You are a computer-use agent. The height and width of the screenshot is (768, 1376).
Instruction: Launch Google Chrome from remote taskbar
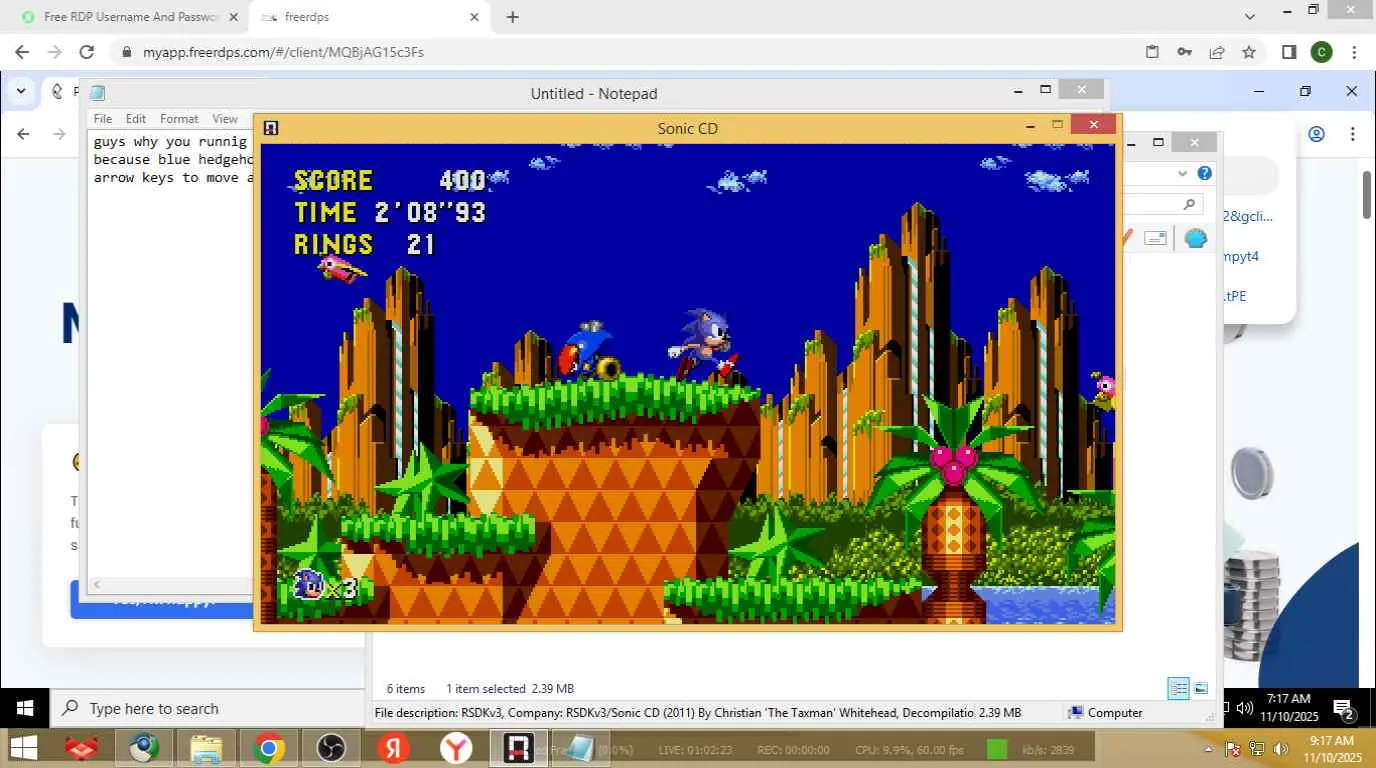268,748
